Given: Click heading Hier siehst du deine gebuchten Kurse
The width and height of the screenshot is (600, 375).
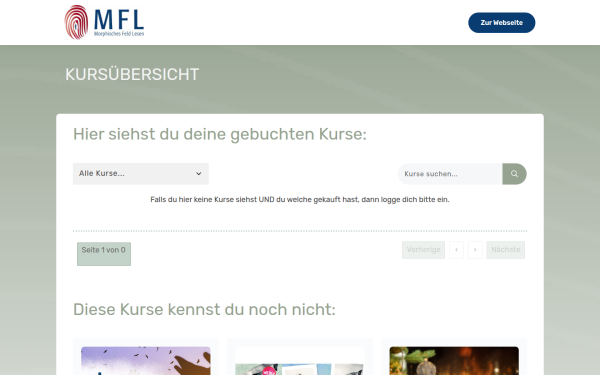Looking at the screenshot, I should click(x=220, y=134).
